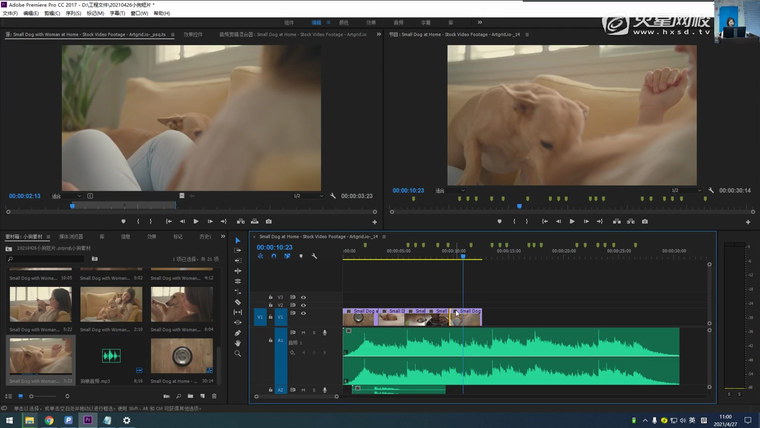Screen dimensions: 760x428
Task: Select the Pen tool in toolbar
Action: click(238, 333)
